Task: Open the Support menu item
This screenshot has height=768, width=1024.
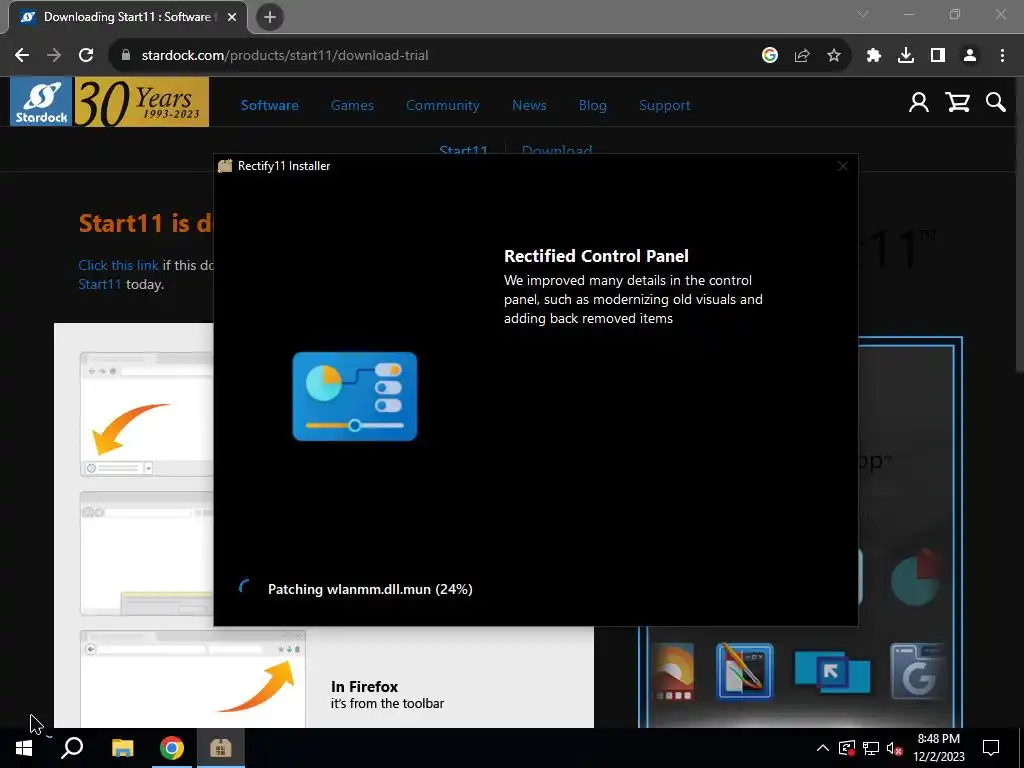Action: point(664,105)
